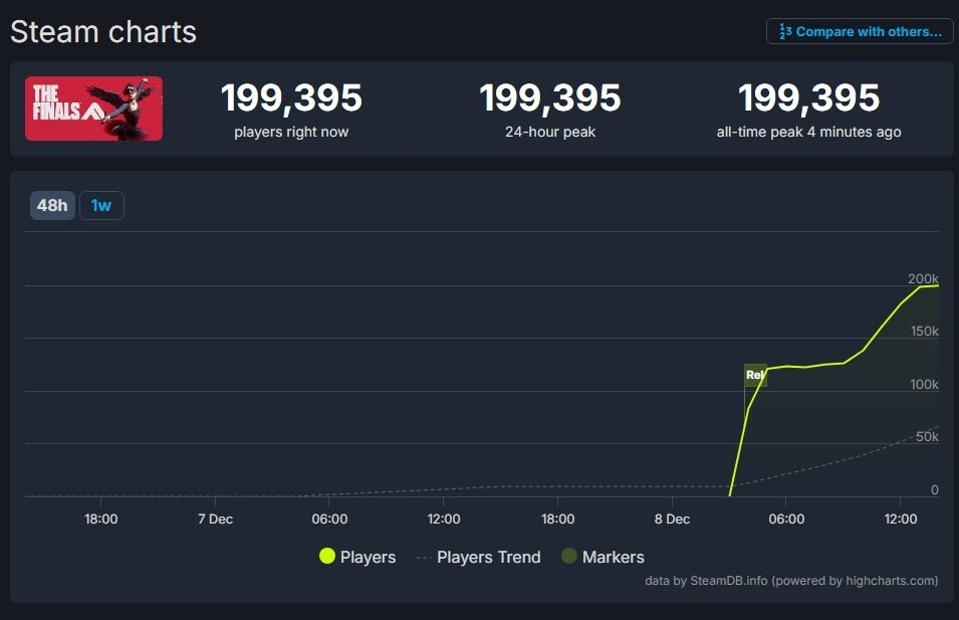Image resolution: width=959 pixels, height=620 pixels.
Task: Click the 24-hour peak value
Action: [550, 98]
